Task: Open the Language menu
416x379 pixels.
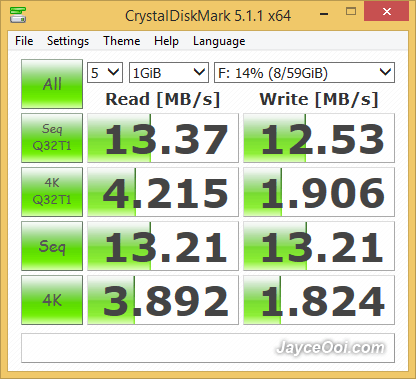Action: [x=219, y=41]
